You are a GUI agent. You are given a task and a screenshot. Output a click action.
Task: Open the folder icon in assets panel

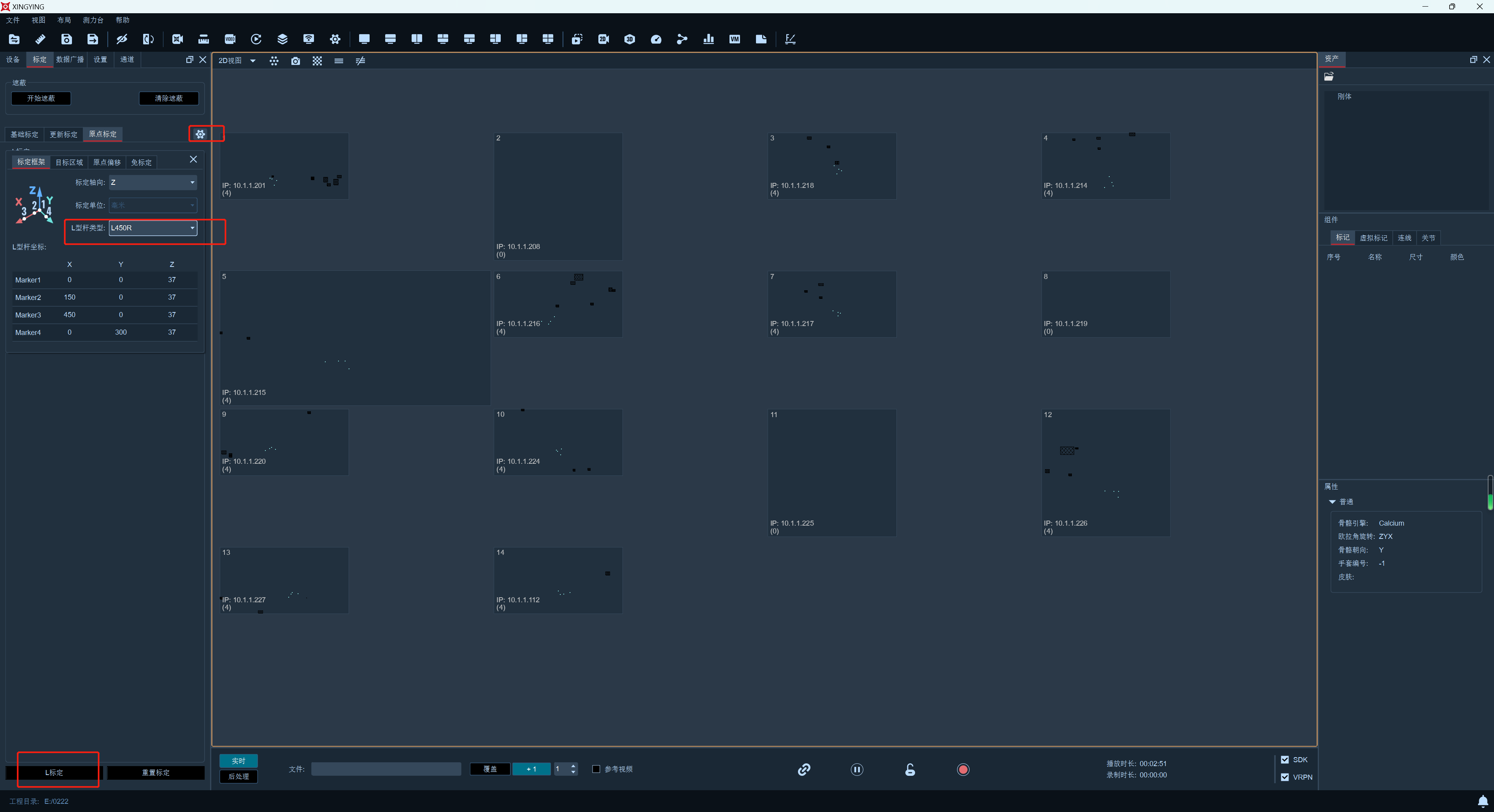(1329, 77)
